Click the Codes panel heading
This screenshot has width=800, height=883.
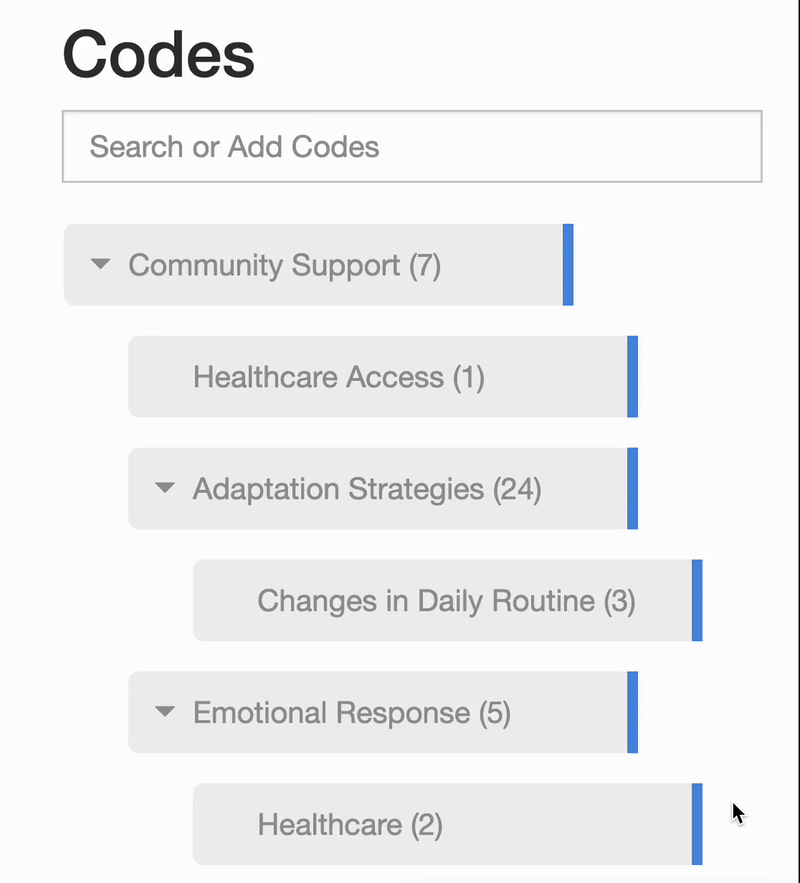[158, 55]
